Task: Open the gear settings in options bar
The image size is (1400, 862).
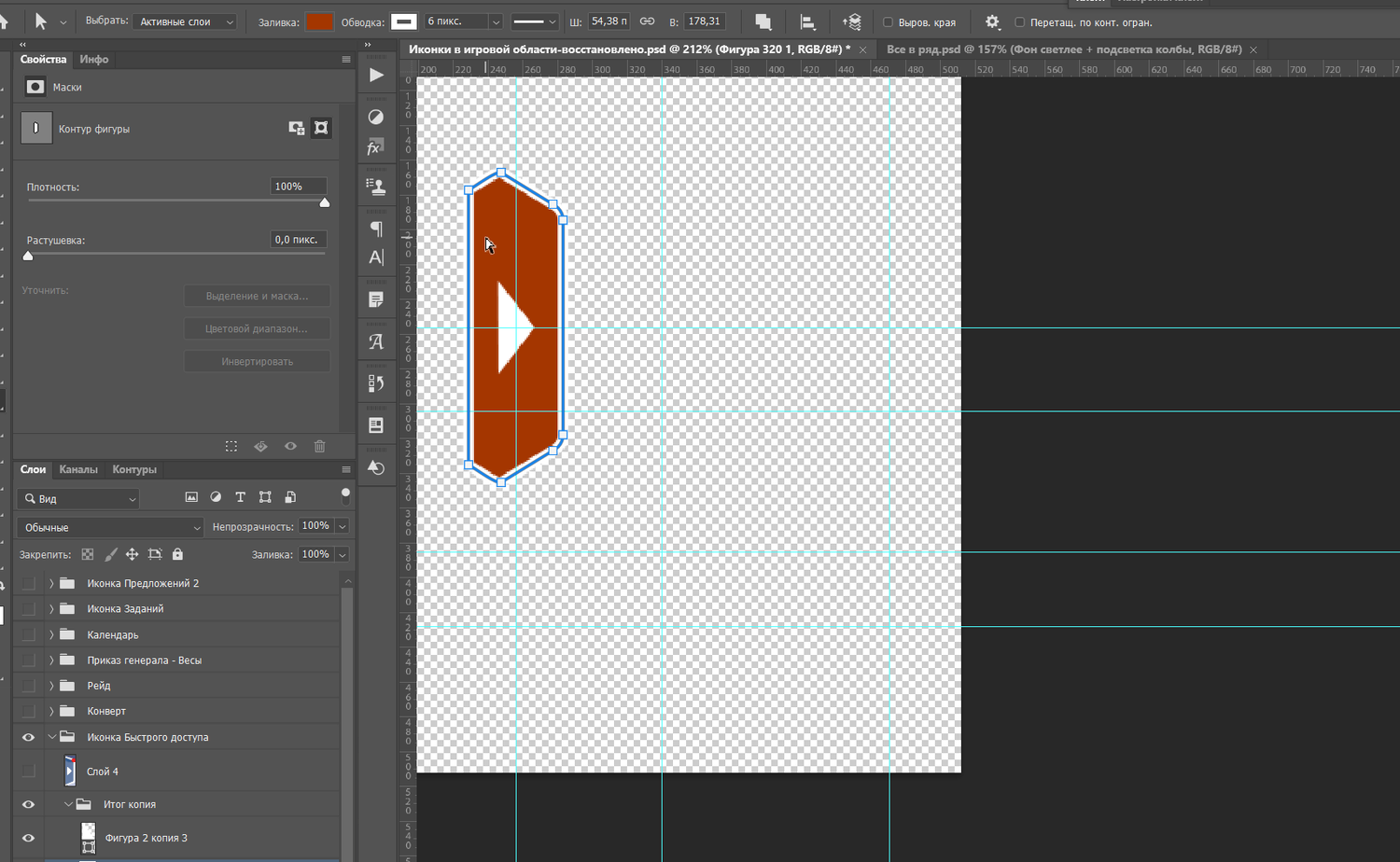Action: point(992,22)
